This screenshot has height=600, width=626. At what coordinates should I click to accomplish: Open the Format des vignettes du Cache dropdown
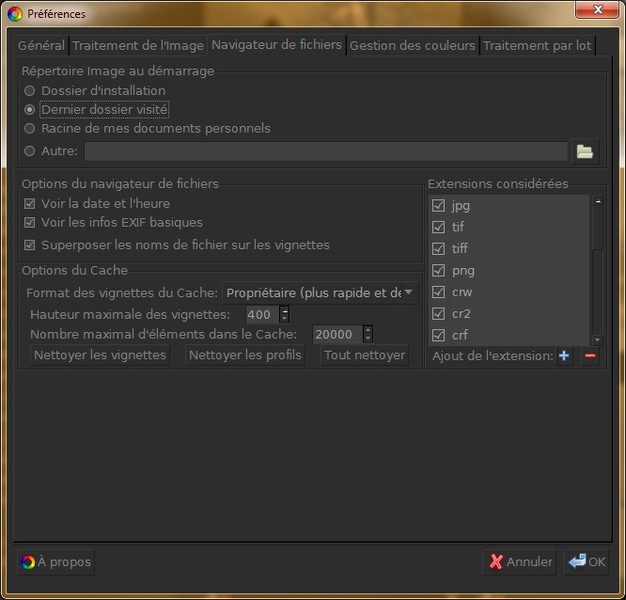320,293
